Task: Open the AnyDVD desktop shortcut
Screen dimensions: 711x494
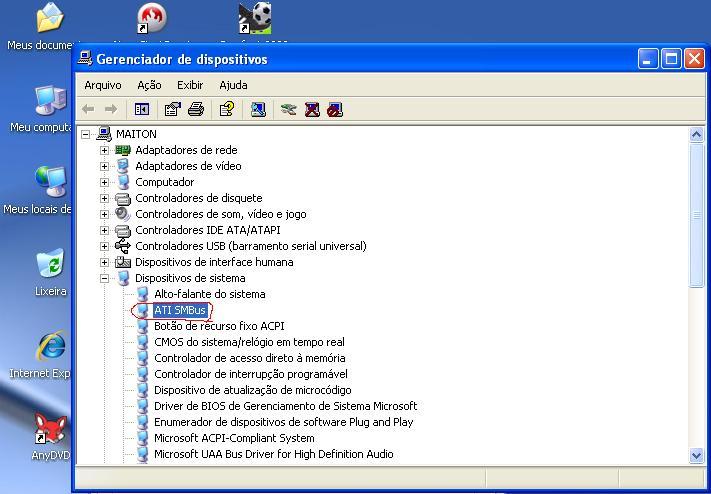Action: [50, 433]
